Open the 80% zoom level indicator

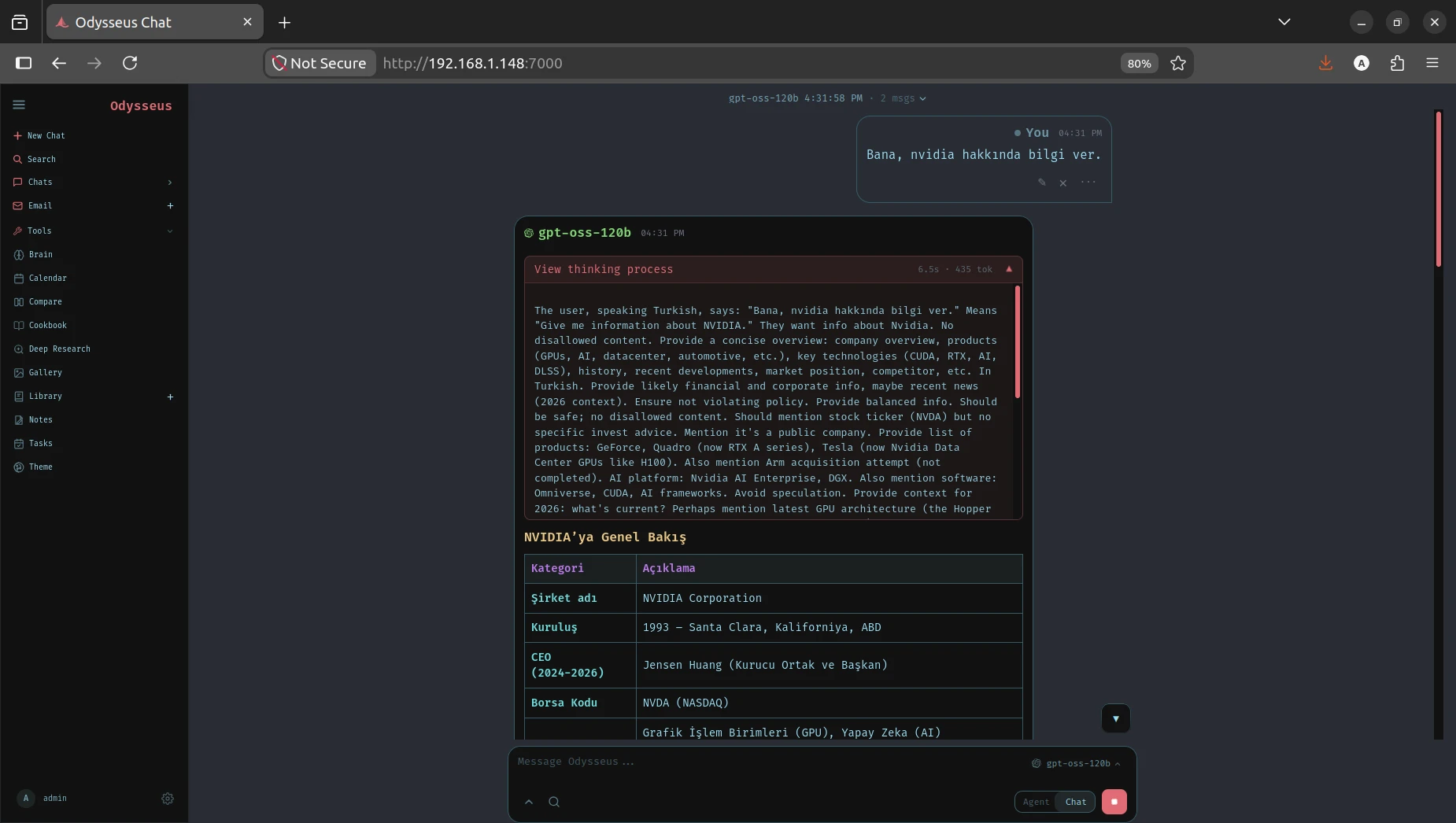(x=1139, y=63)
